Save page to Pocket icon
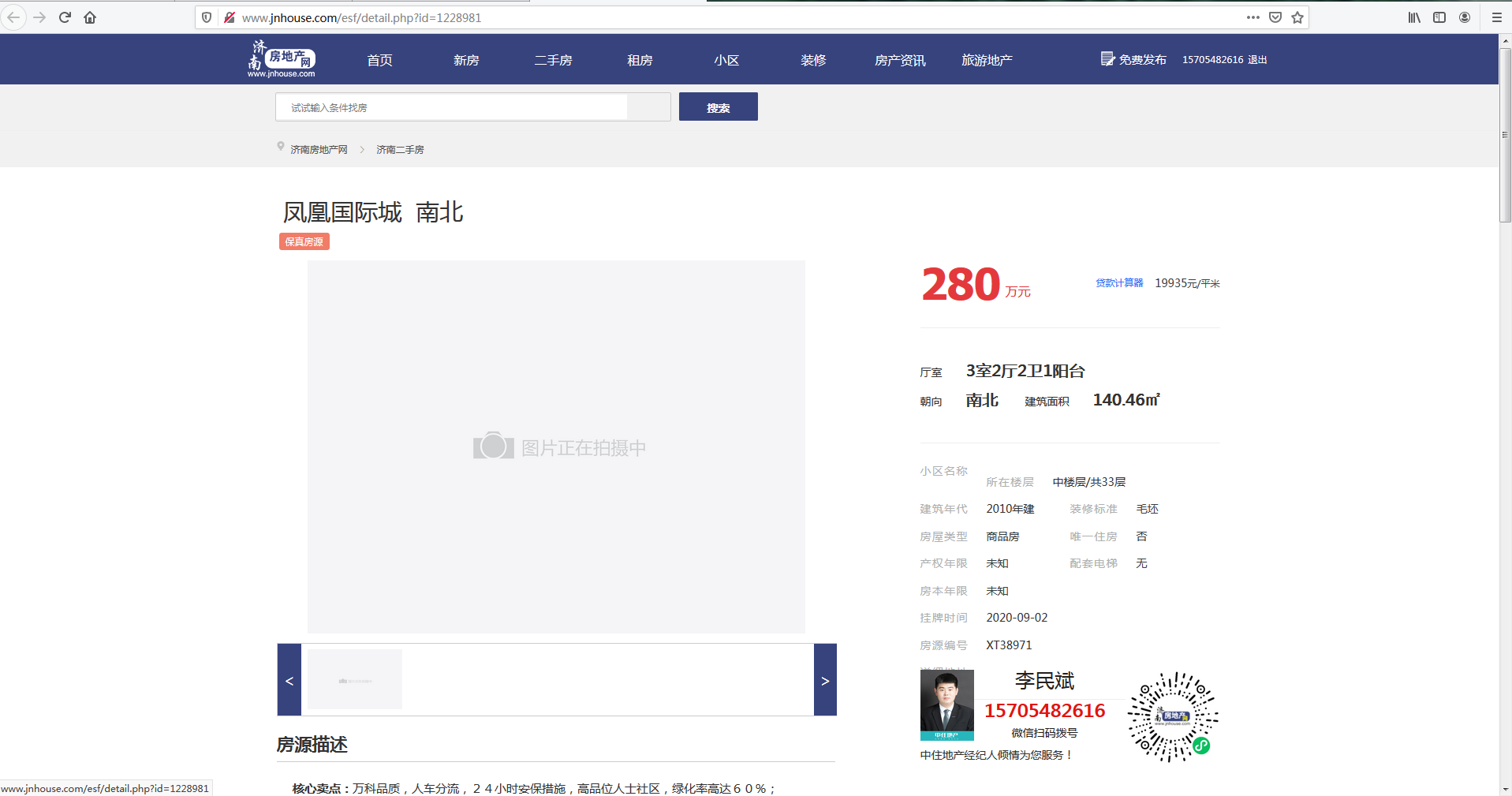 pos(1275,17)
